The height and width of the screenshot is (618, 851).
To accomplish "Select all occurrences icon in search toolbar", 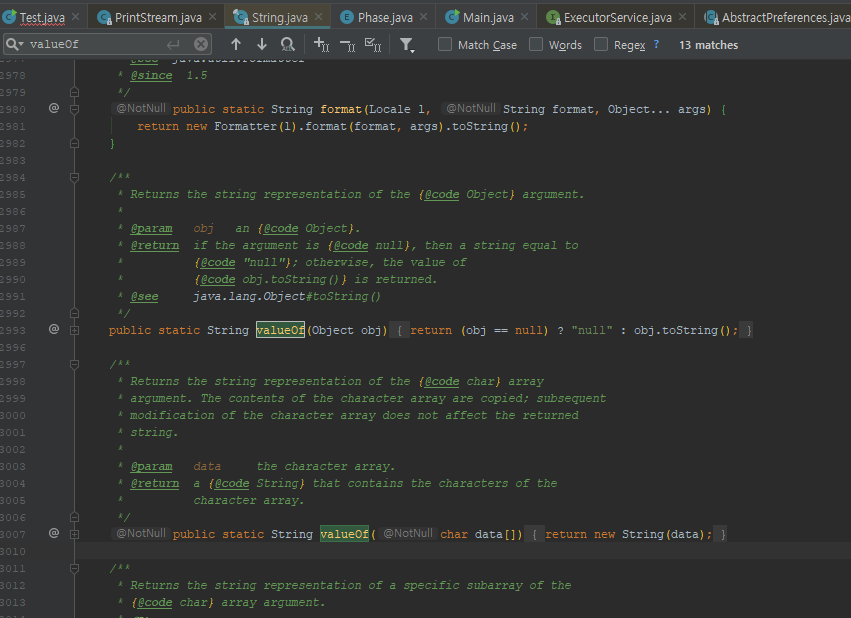I will (373, 44).
